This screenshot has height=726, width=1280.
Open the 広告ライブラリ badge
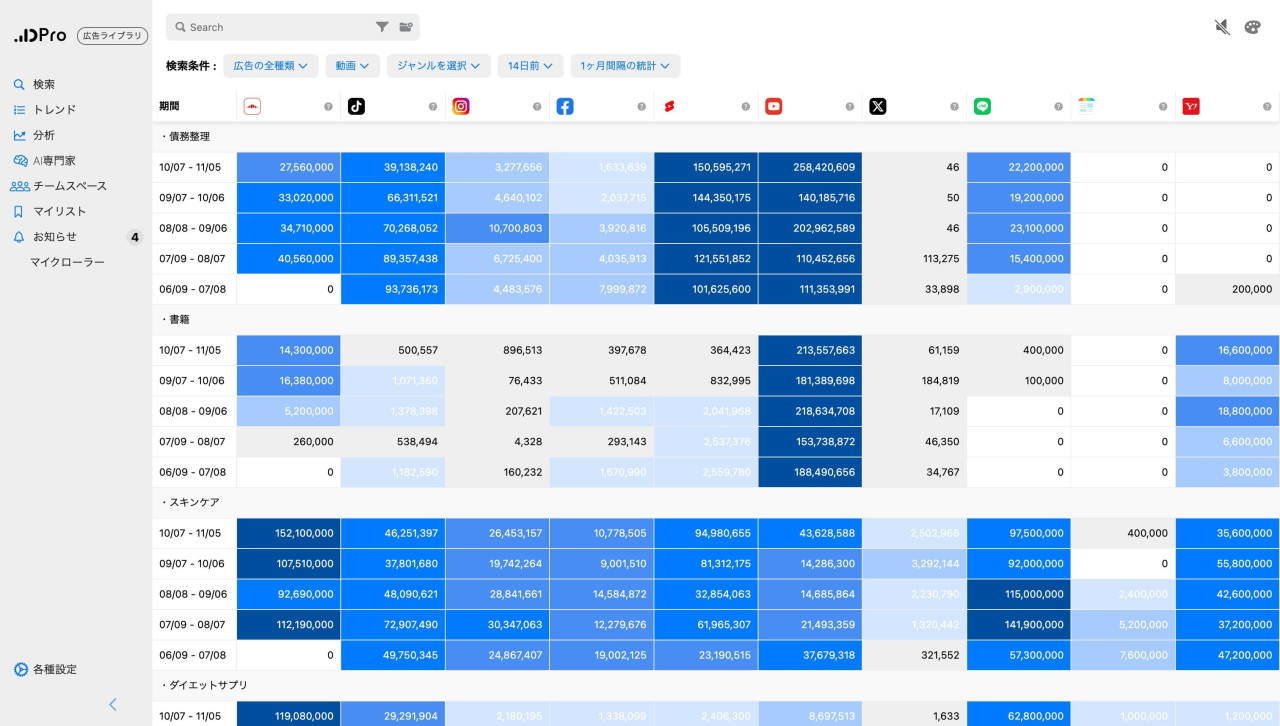[x=112, y=36]
